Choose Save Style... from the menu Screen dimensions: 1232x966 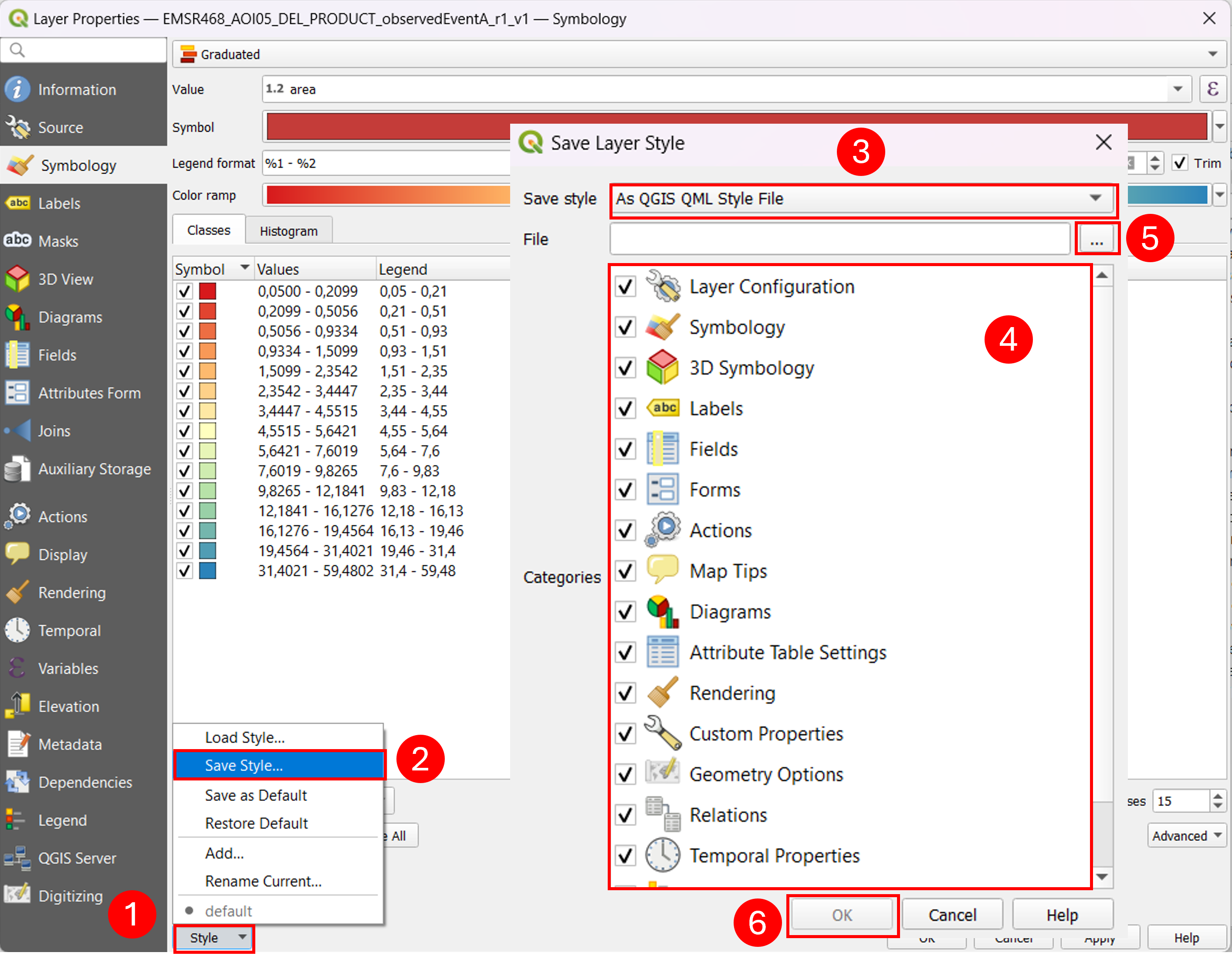pyautogui.click(x=279, y=765)
